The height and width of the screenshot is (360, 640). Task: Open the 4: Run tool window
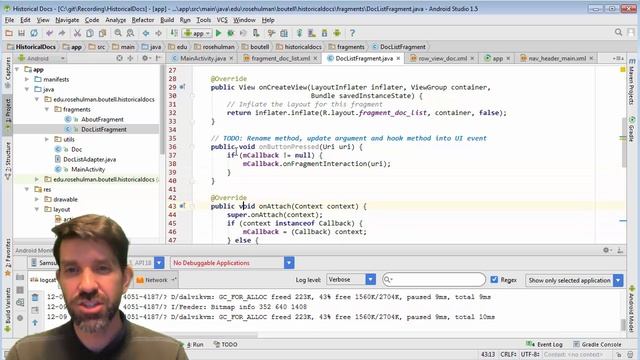coord(195,344)
